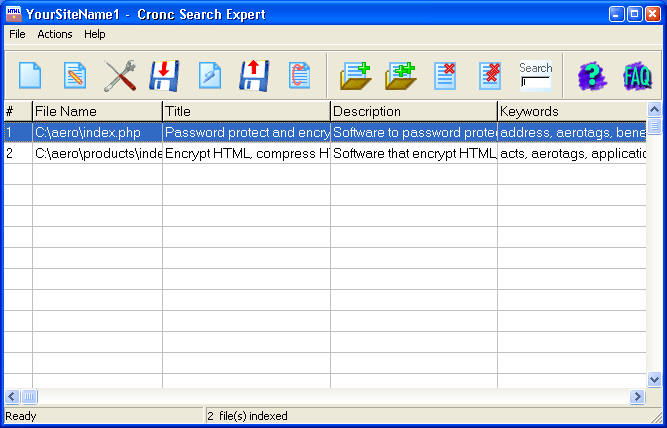Click description 'Software to password prote'
Screen dimensions: 667x428
pos(414,132)
